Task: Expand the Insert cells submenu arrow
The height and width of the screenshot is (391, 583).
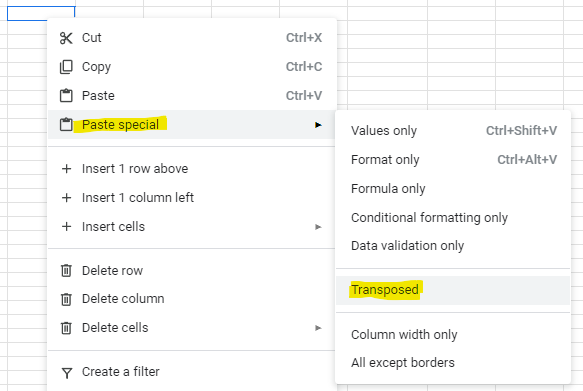Action: (x=318, y=227)
